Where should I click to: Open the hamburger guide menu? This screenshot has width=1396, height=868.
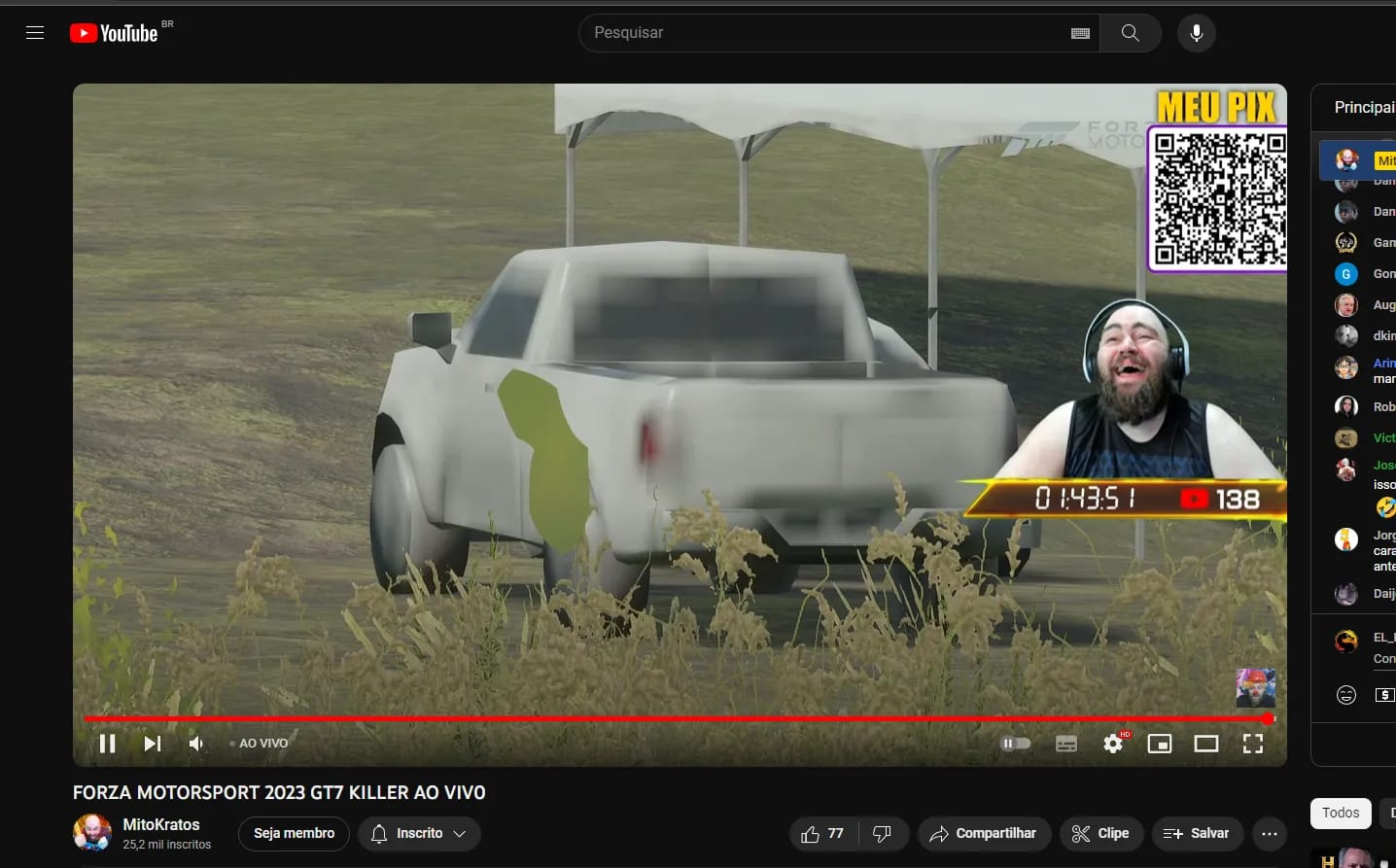click(35, 33)
